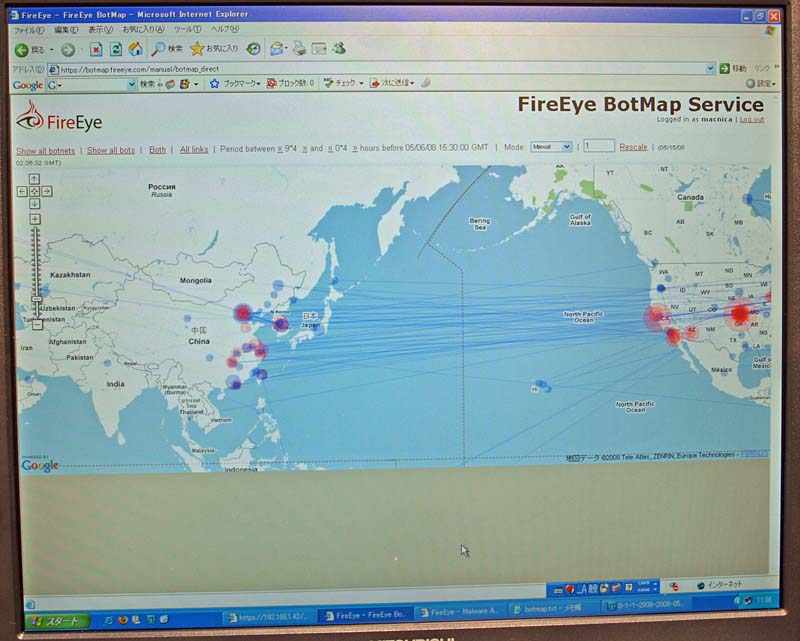Click the map pan up arrow
The image size is (800, 641).
tap(34, 179)
